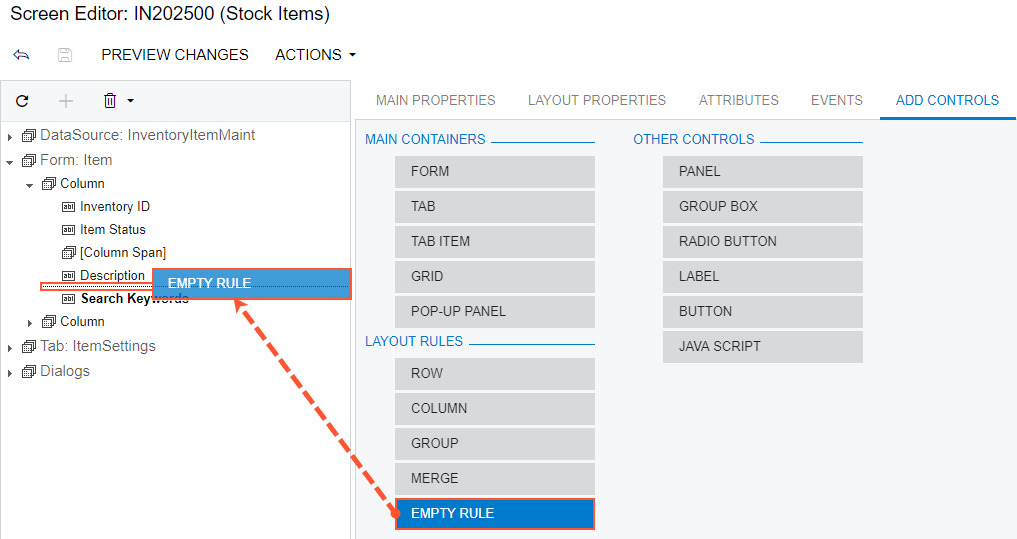This screenshot has height=539, width=1017.
Task: Open the delete button dropdown arrow
Action: (x=130, y=101)
